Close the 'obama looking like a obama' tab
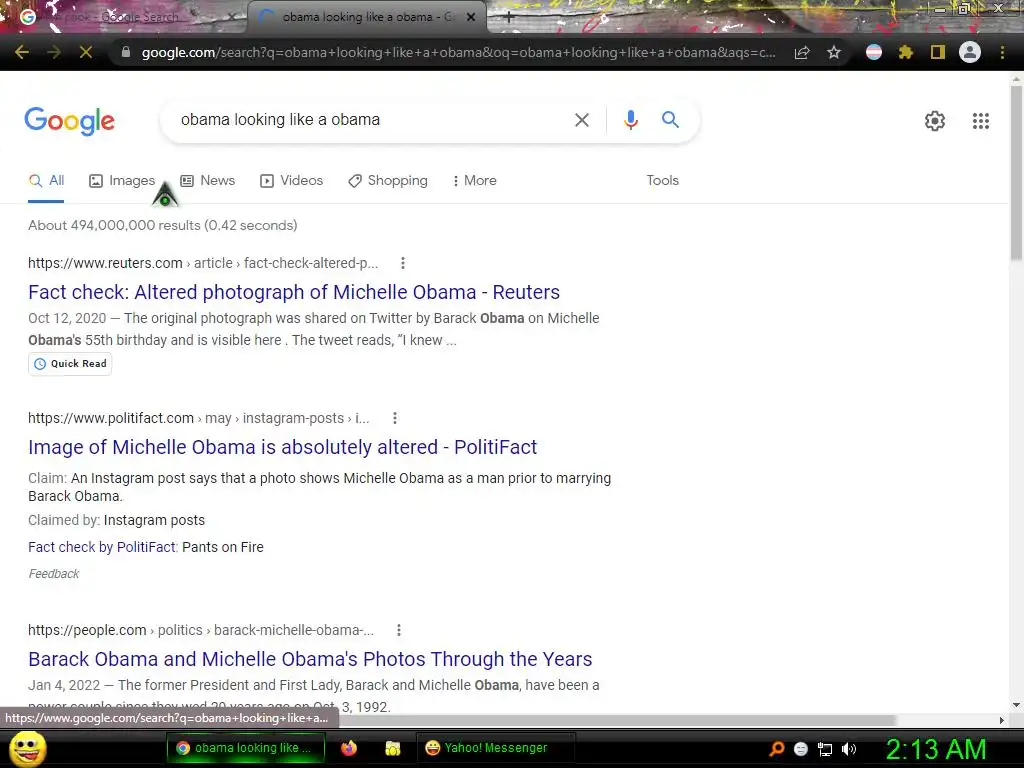This screenshot has height=768, width=1024. 471,18
